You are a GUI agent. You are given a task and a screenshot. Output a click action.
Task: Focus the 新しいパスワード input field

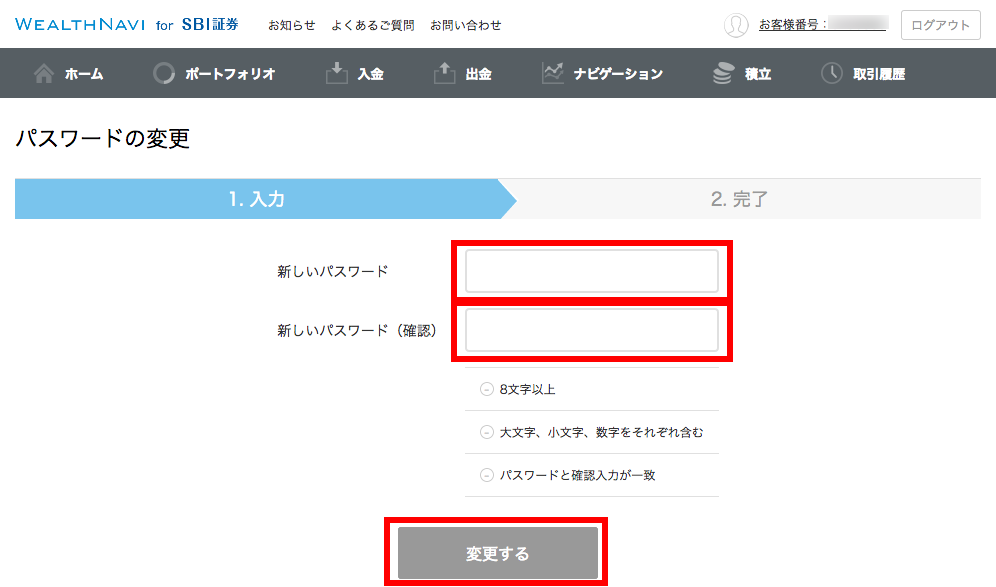591,271
